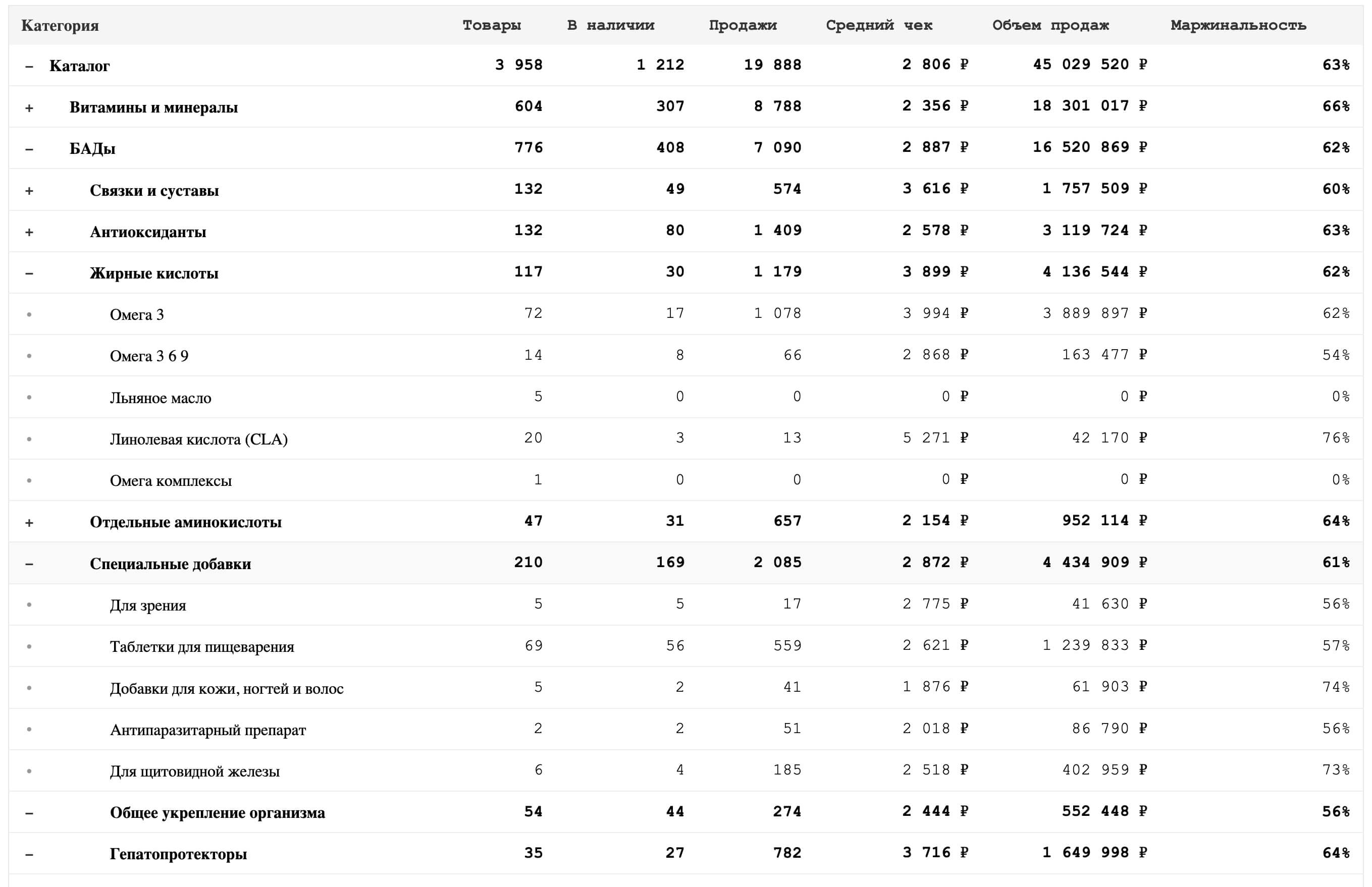The height and width of the screenshot is (887, 1372).
Task: Sort by В наличии column header
Action: coord(610,25)
